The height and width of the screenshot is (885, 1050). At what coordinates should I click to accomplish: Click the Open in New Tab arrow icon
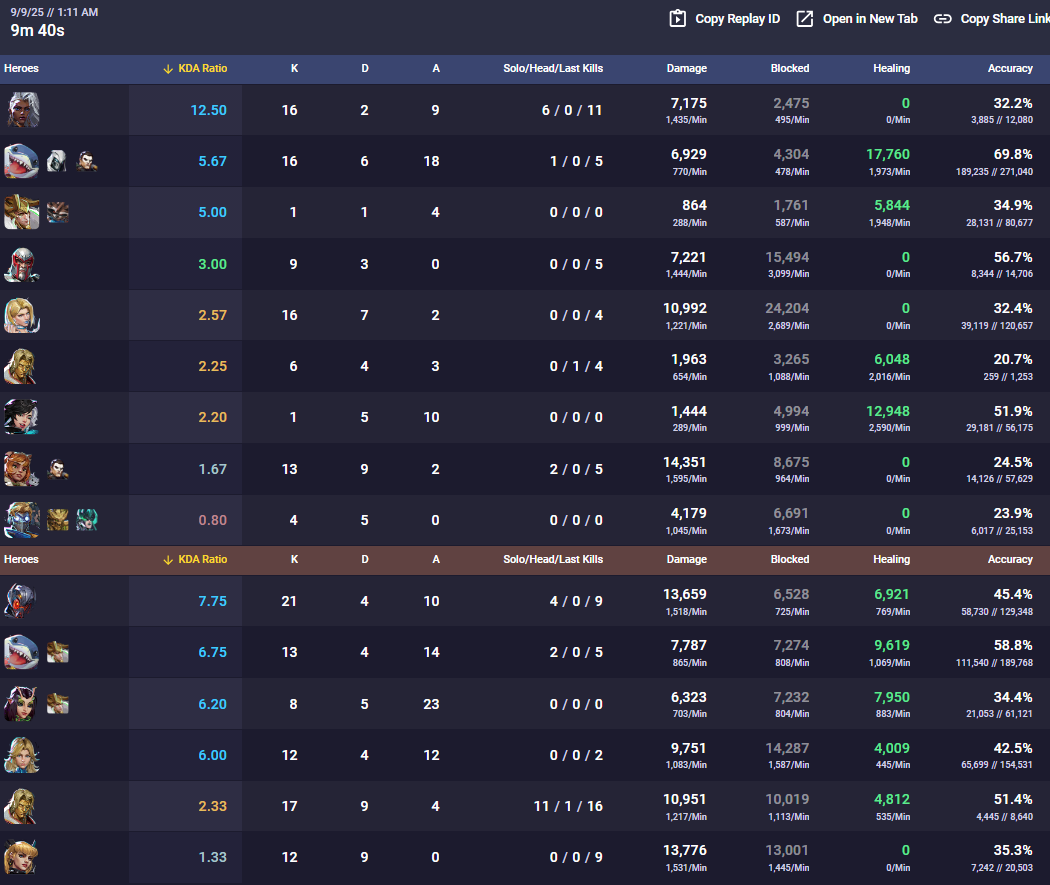(804, 19)
